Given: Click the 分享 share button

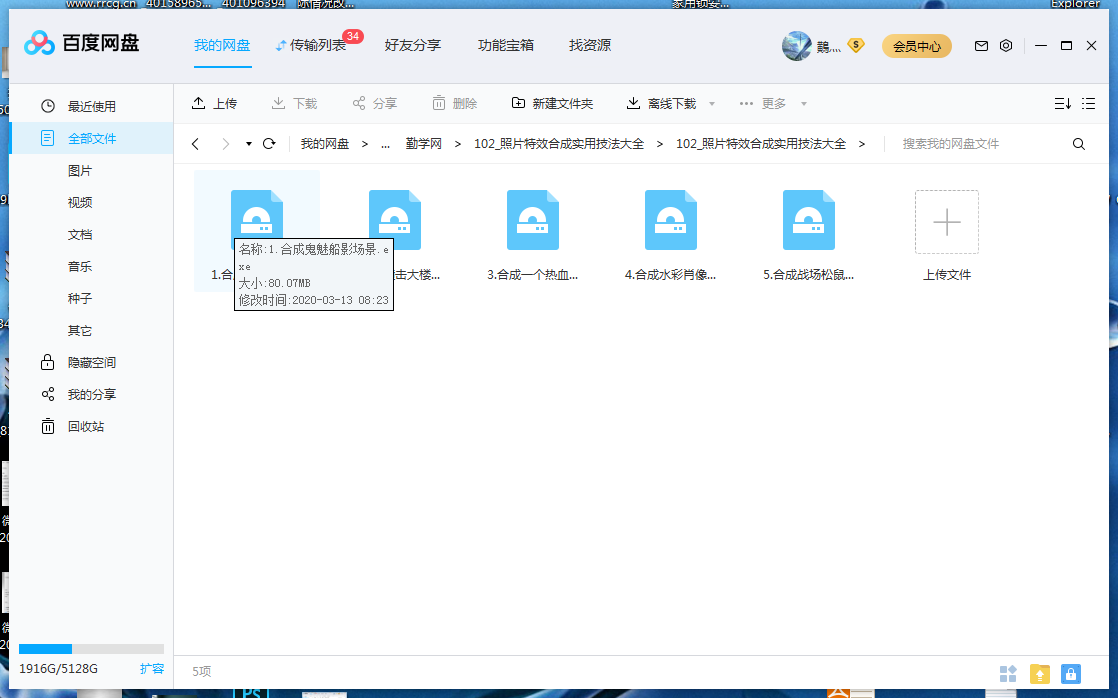Looking at the screenshot, I should [374, 103].
